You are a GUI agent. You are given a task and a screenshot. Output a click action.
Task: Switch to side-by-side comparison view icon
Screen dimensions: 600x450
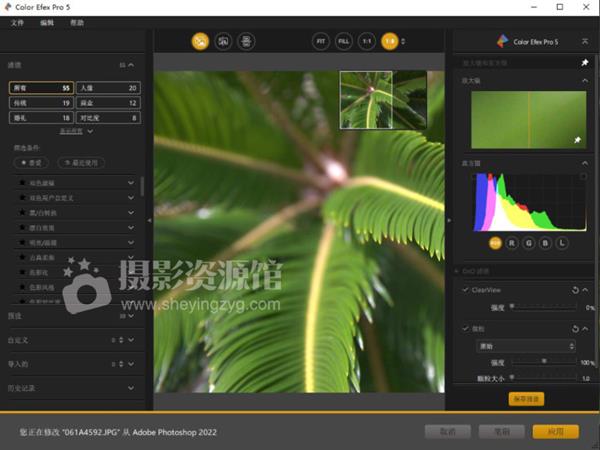[246, 42]
